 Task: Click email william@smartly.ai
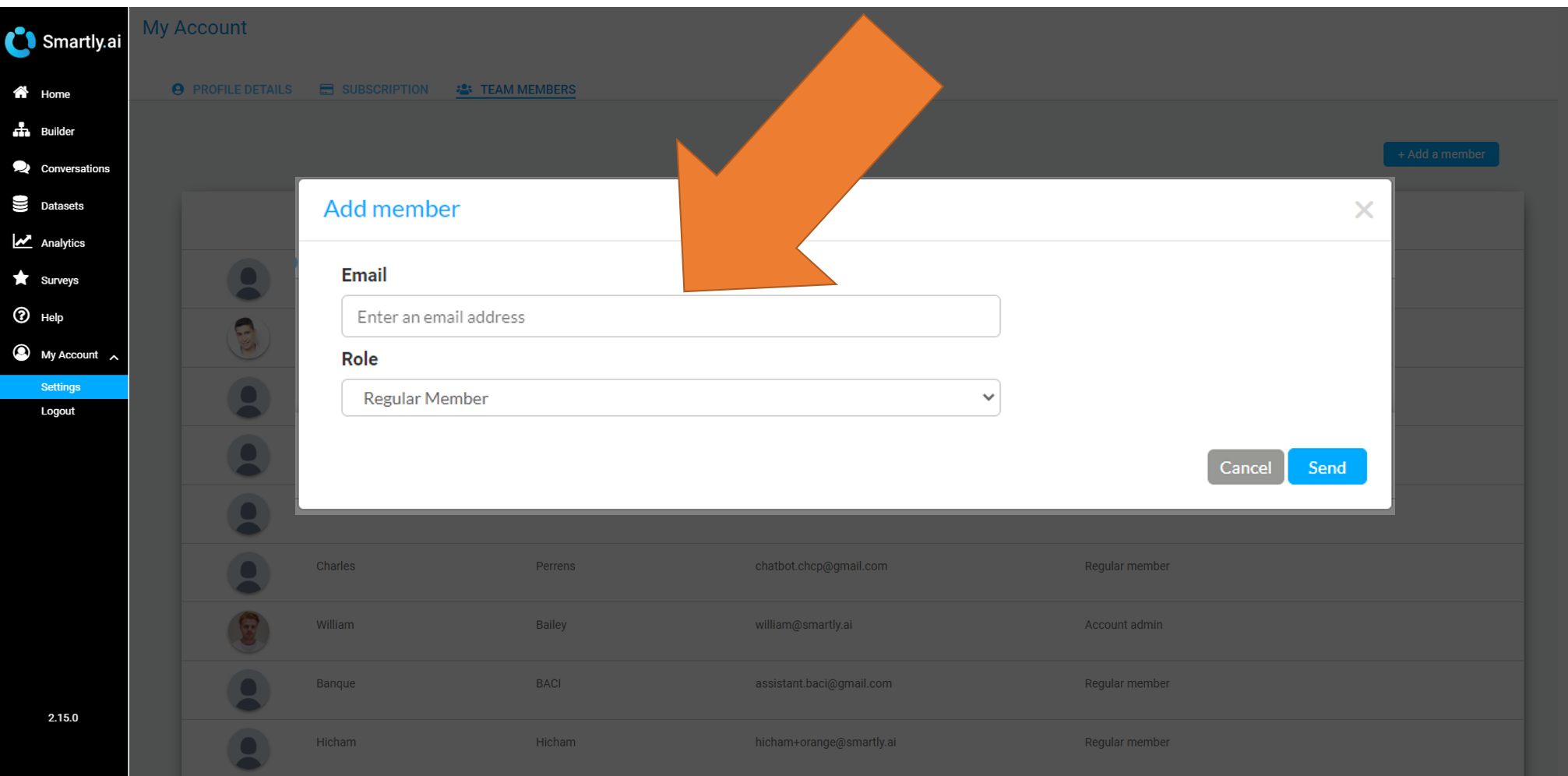(x=803, y=625)
